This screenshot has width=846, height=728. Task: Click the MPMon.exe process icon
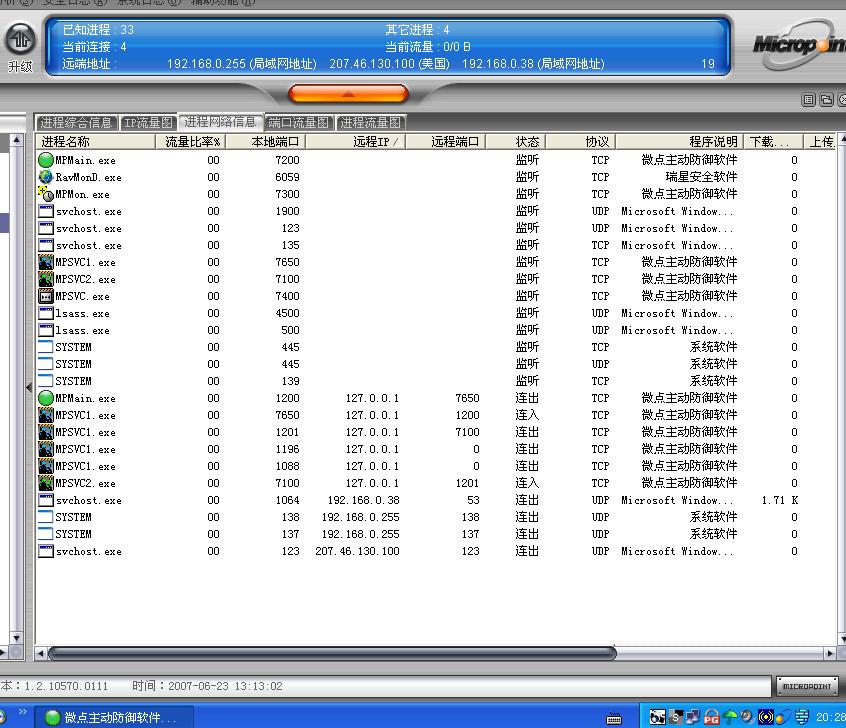(46, 194)
